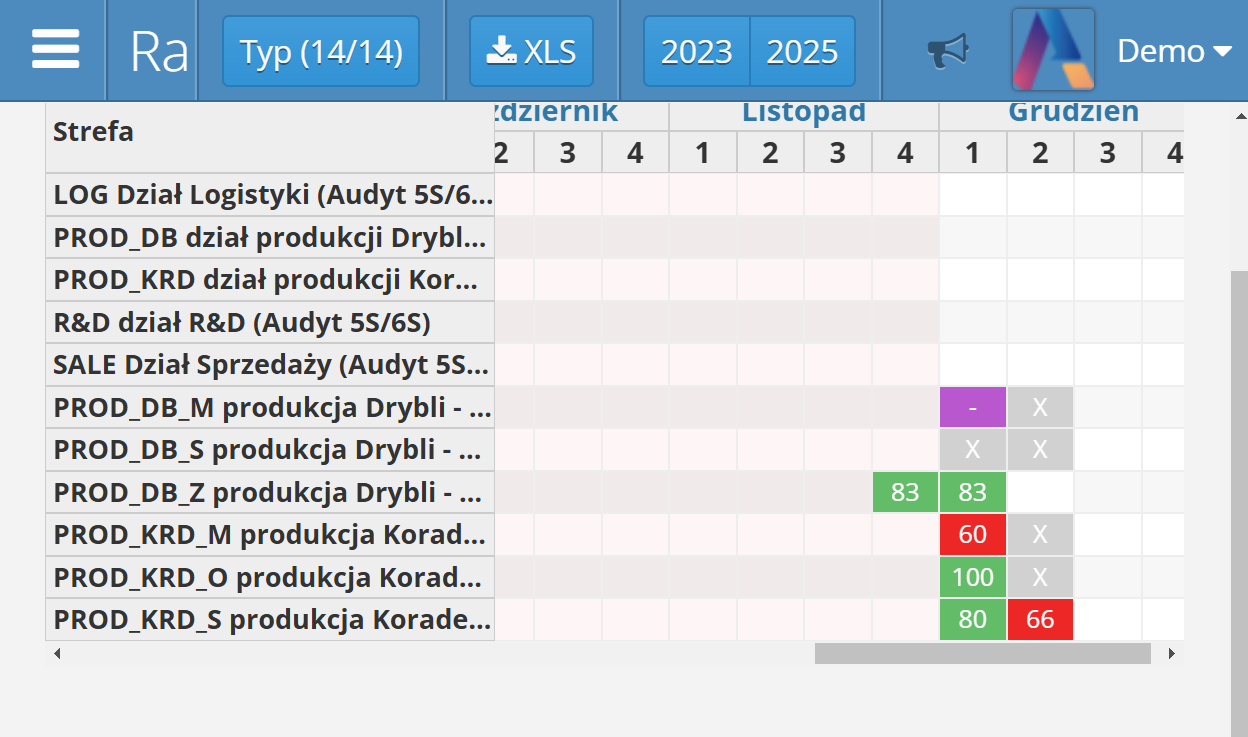
Task: Click the megaphone announcements icon
Action: [x=947, y=50]
